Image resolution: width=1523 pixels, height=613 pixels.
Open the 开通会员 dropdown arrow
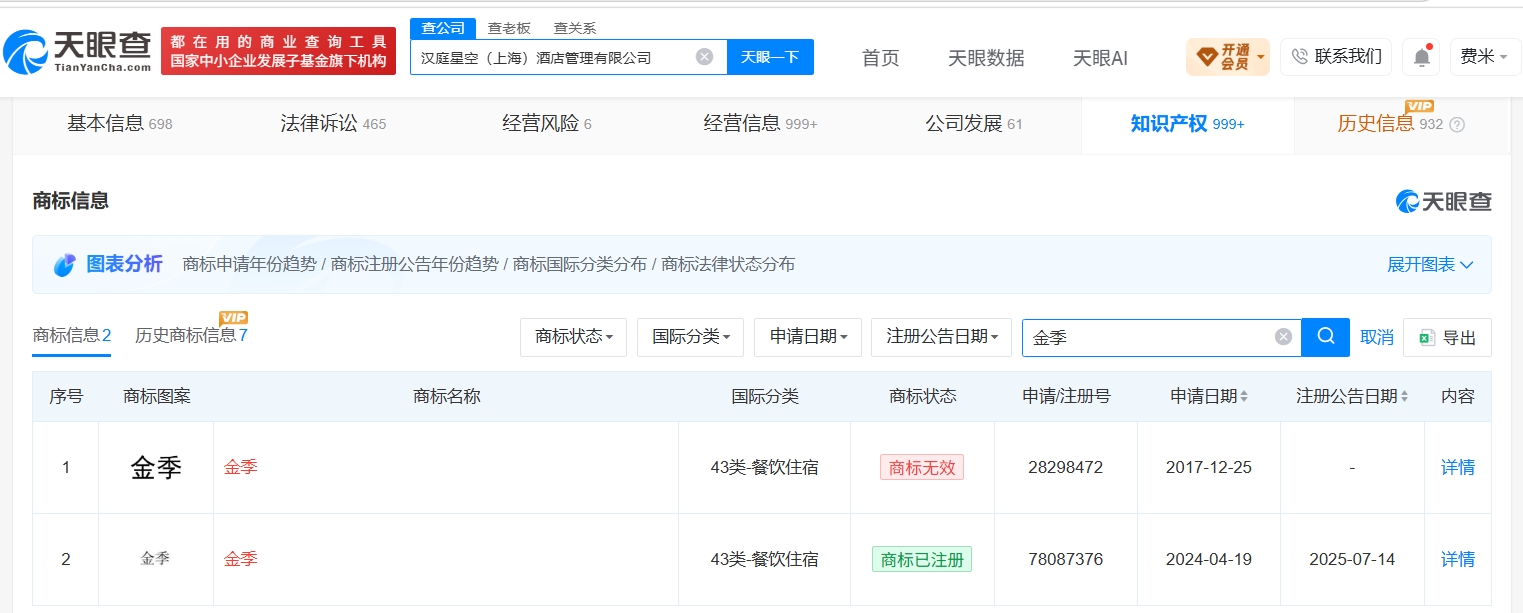coord(1261,57)
